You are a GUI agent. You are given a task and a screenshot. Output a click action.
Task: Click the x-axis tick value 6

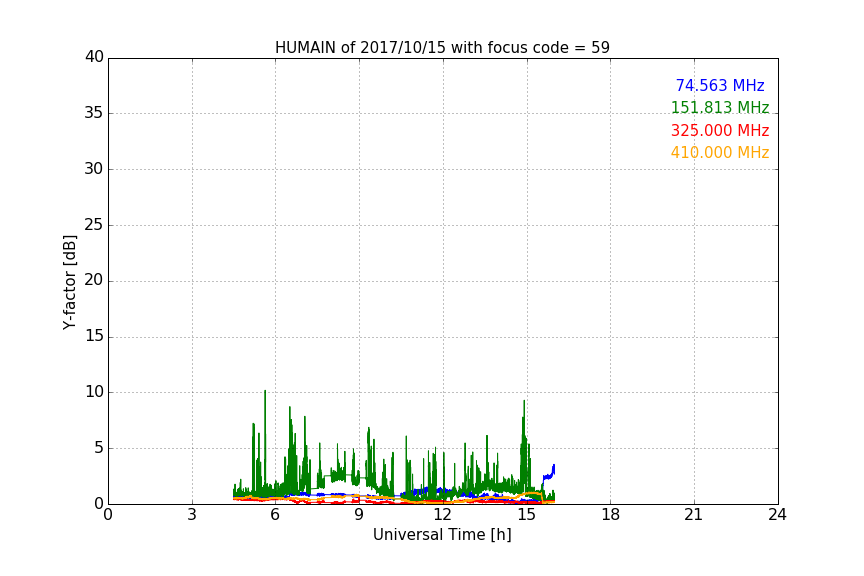[x=275, y=515]
